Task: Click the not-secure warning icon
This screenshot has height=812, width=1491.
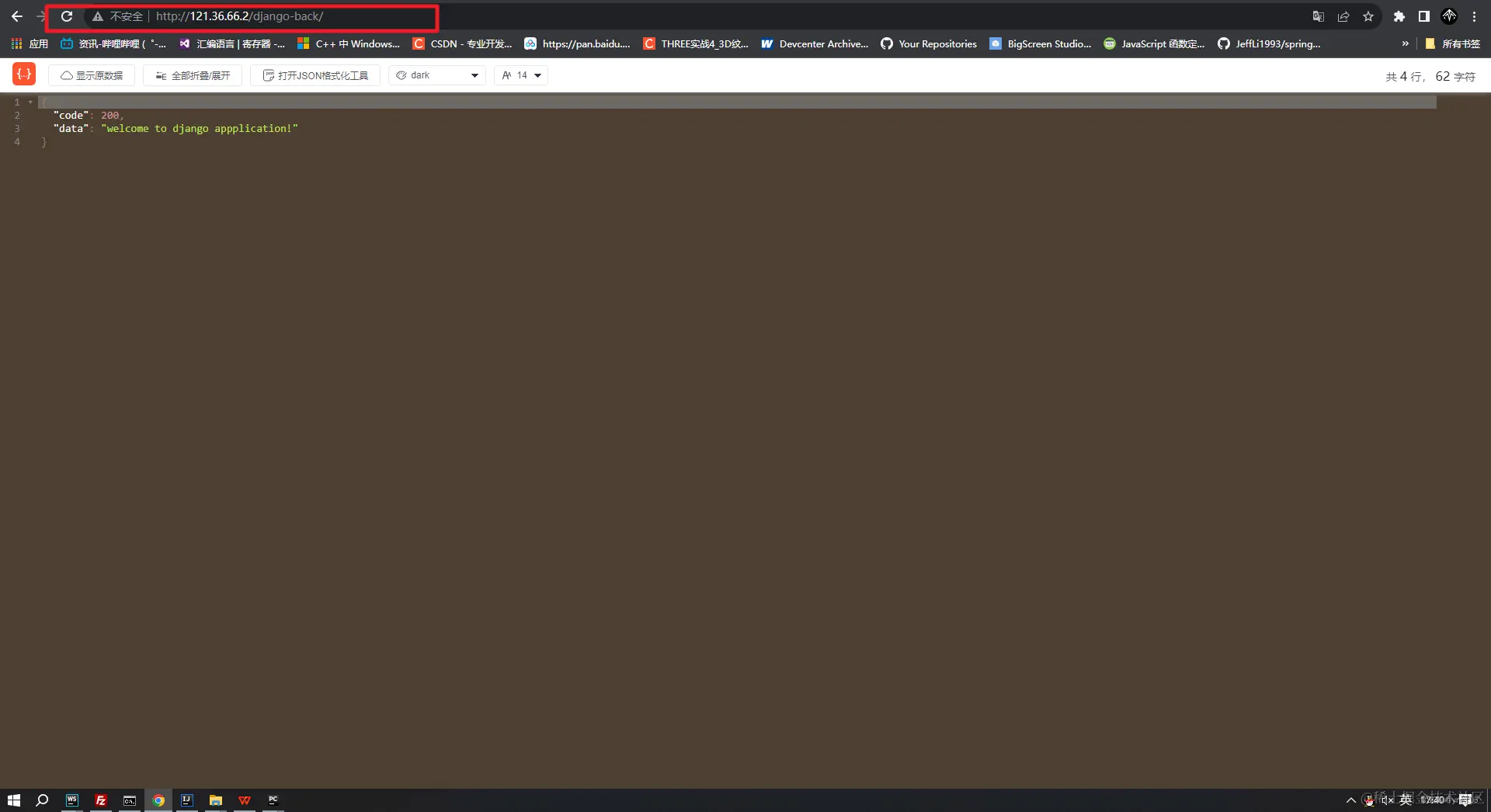Action: [x=98, y=16]
